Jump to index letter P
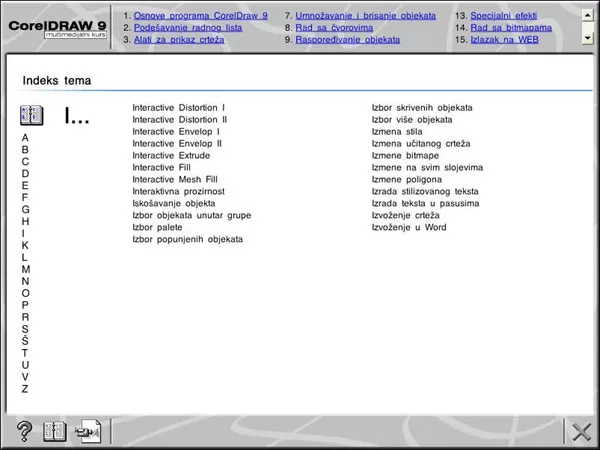Viewport: 600px width, 450px height. click(25, 305)
